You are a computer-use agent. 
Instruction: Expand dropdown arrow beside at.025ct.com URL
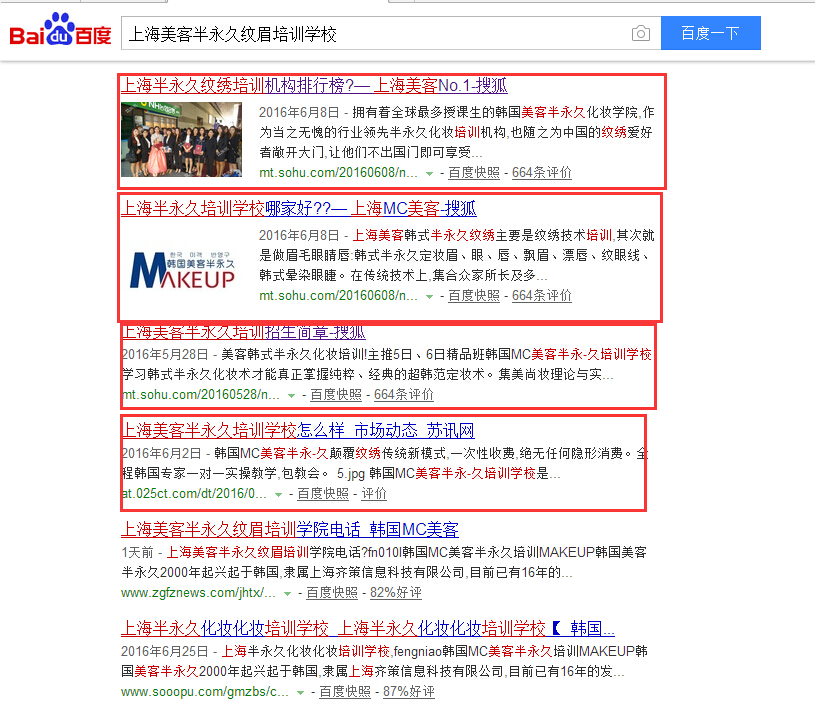point(279,494)
